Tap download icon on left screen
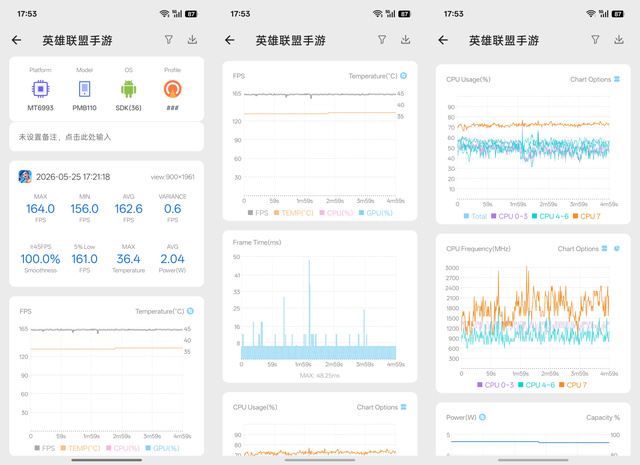Viewport: 640px width, 465px height. [x=192, y=40]
